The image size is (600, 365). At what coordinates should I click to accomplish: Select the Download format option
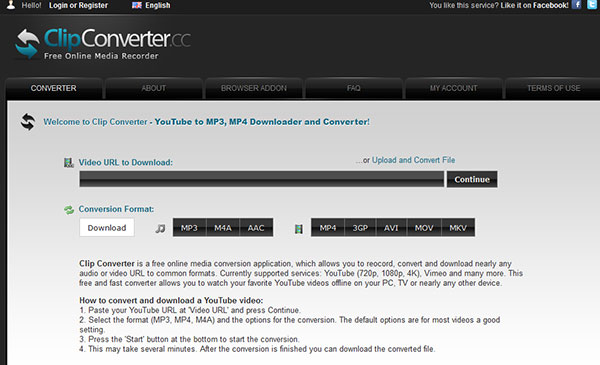click(x=107, y=228)
